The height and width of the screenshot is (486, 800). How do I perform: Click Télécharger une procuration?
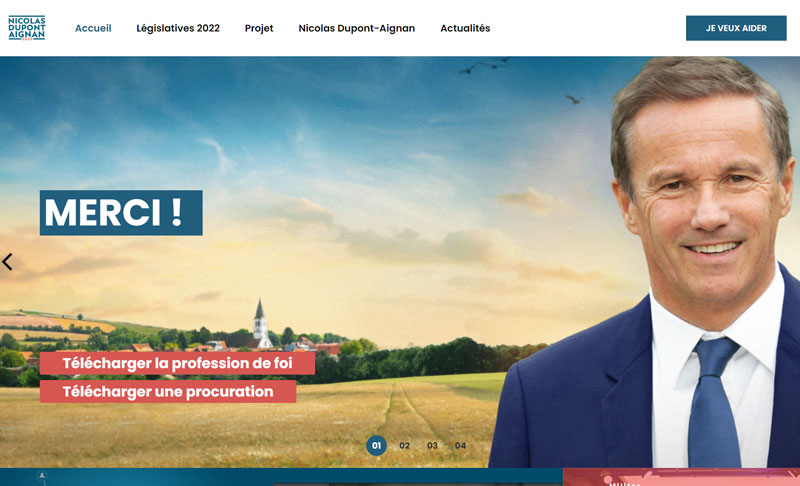click(x=168, y=392)
